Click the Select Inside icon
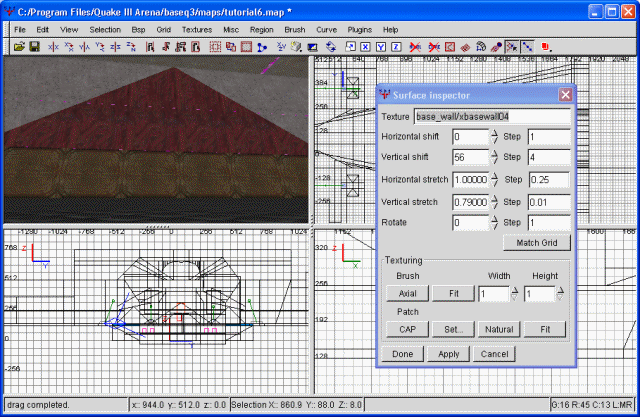 click(196, 47)
